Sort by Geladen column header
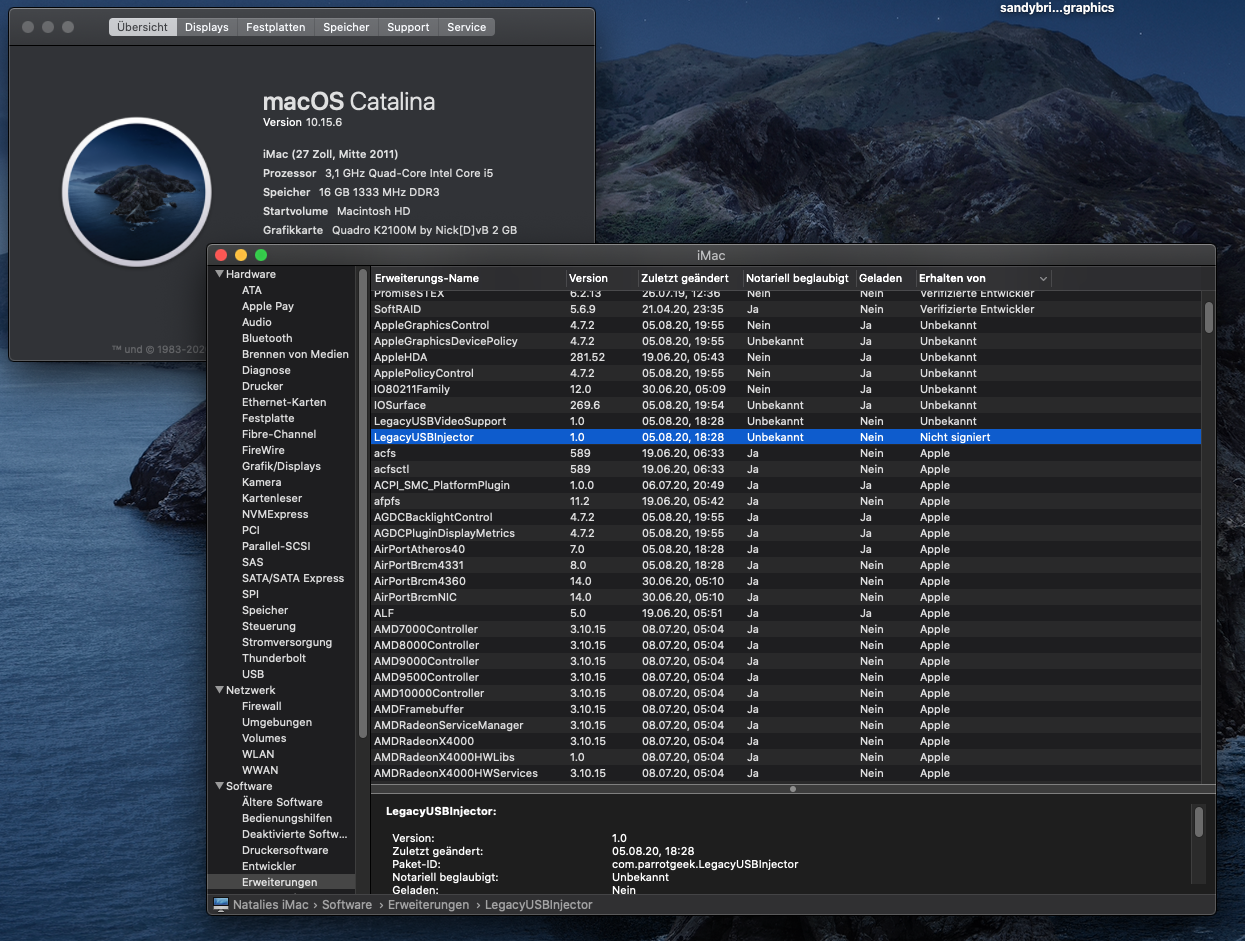The height and width of the screenshot is (941, 1245). tap(885, 278)
